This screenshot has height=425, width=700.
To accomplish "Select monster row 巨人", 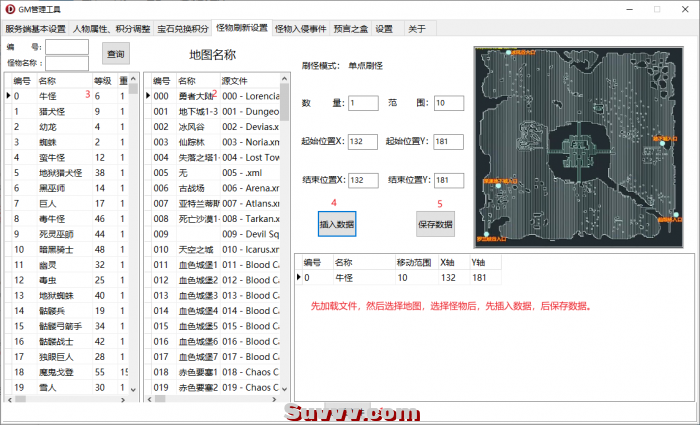I will coord(67,204).
